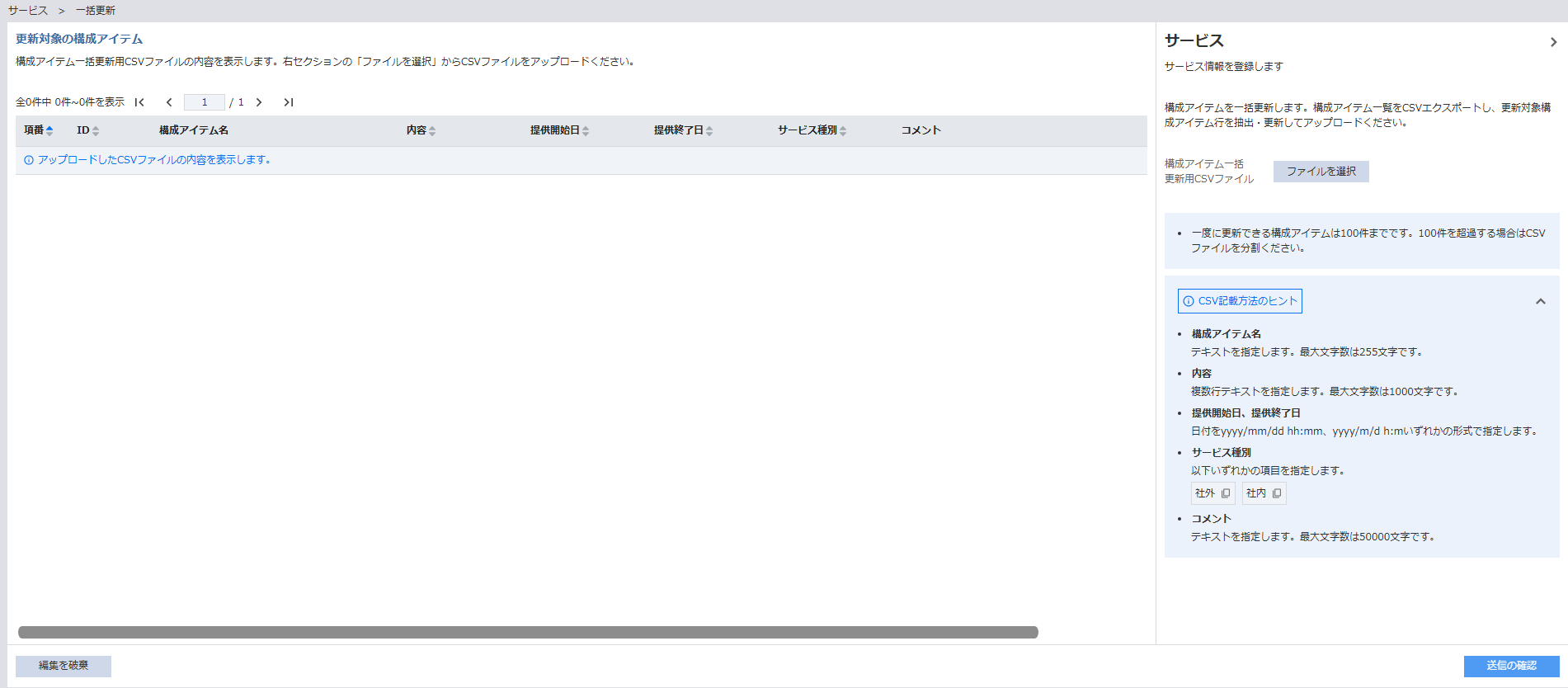Go to first page of table
This screenshot has height=688, width=1568.
coord(139,102)
